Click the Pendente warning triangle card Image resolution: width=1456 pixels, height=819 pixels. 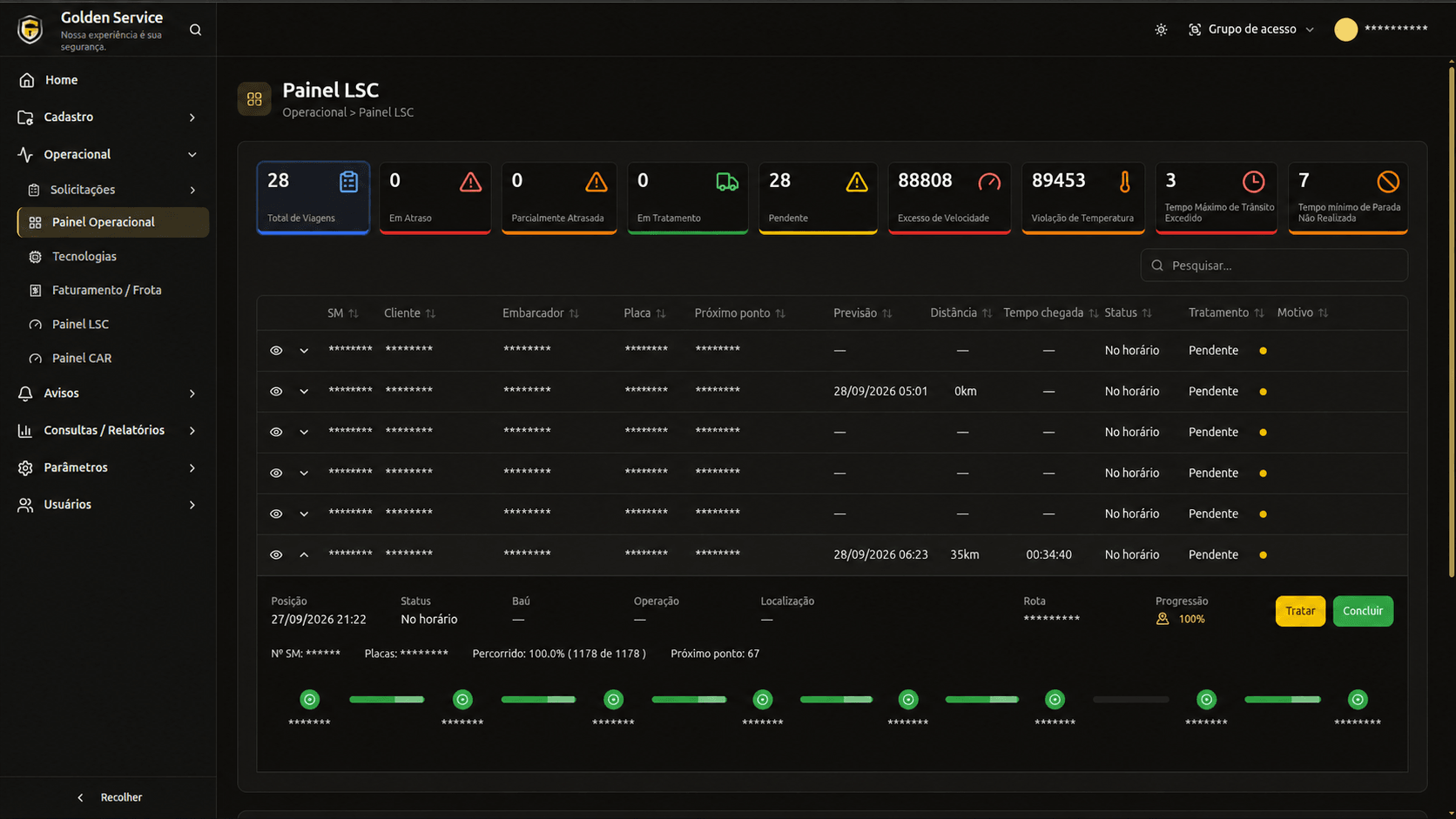point(818,198)
